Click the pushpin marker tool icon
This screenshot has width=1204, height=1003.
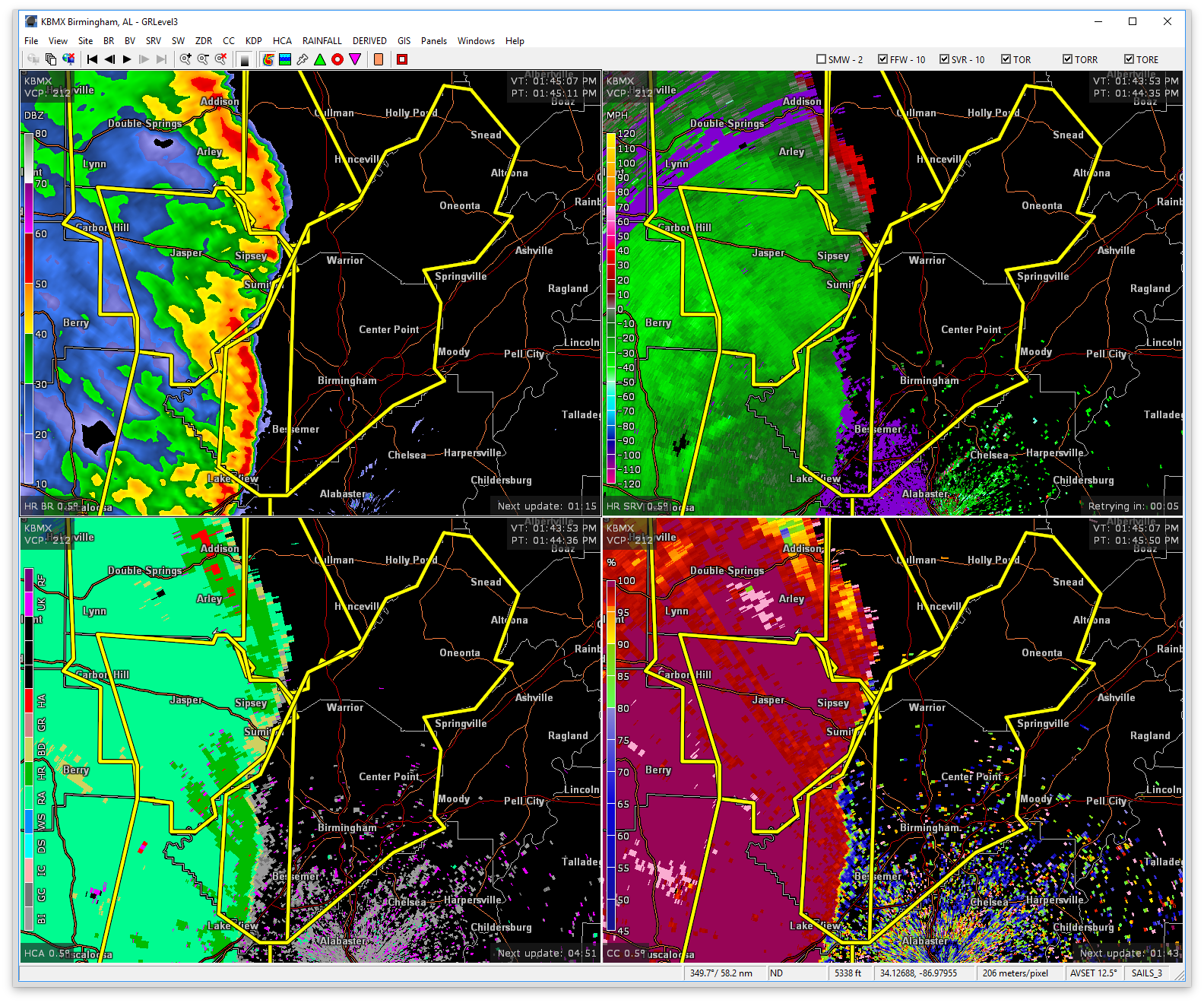click(303, 59)
